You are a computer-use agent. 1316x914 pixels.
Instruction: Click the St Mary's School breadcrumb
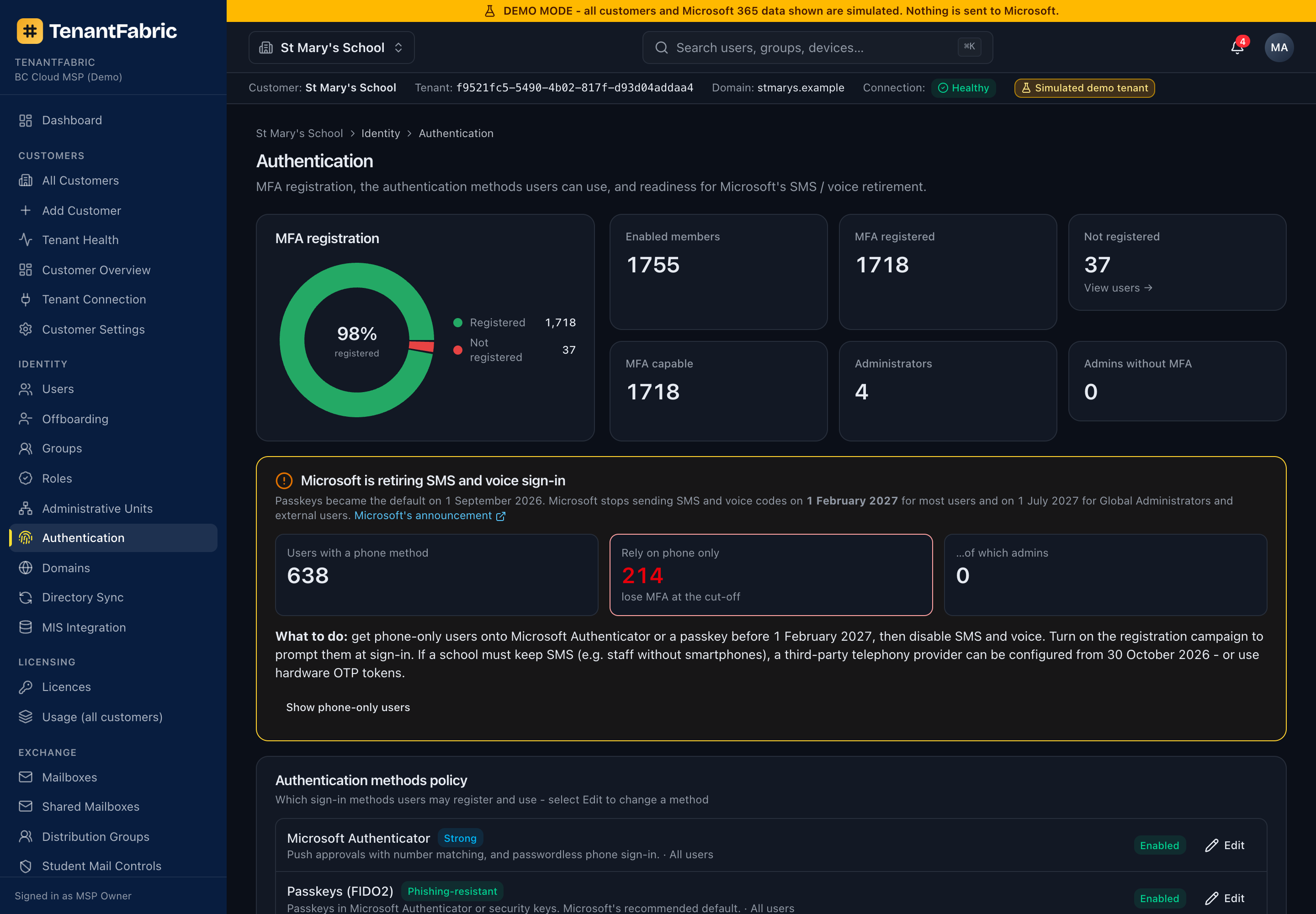pyautogui.click(x=299, y=133)
